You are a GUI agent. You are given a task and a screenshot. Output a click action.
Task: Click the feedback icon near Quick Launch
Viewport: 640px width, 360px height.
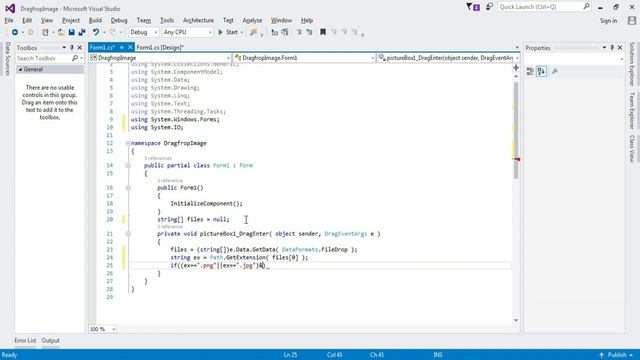[489, 7]
